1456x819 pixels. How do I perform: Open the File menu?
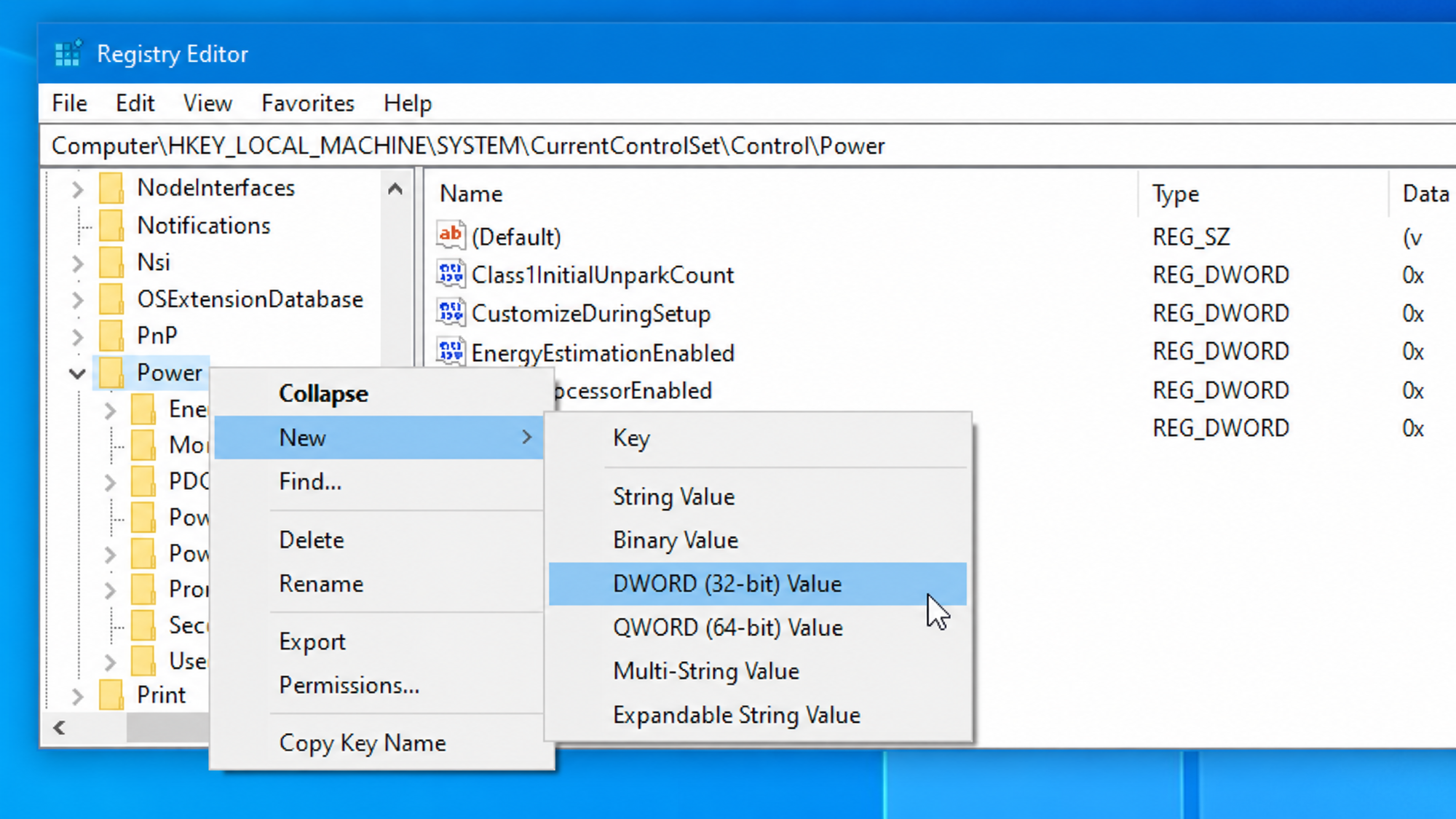[69, 103]
